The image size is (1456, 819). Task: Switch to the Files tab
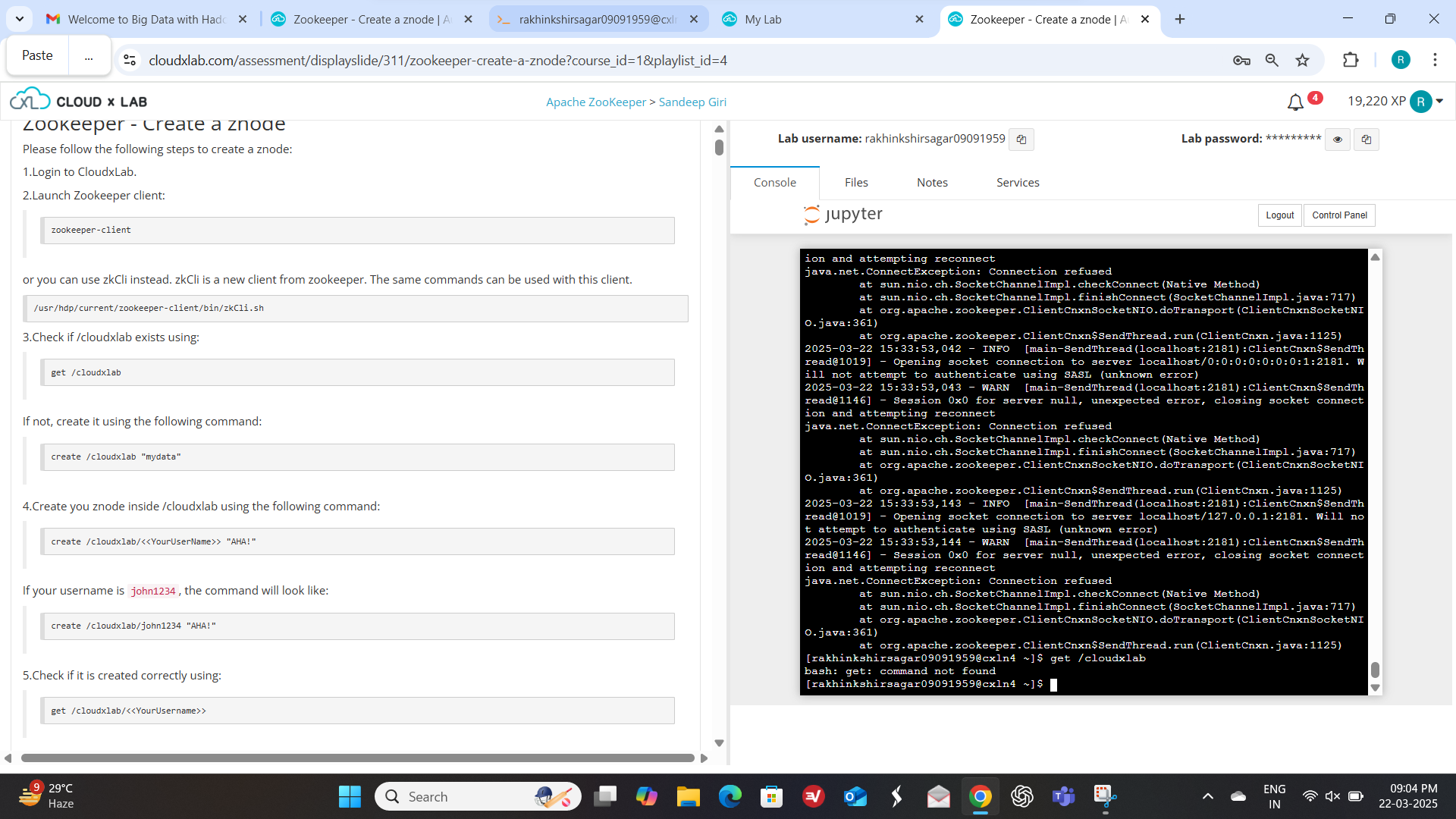[x=856, y=183]
